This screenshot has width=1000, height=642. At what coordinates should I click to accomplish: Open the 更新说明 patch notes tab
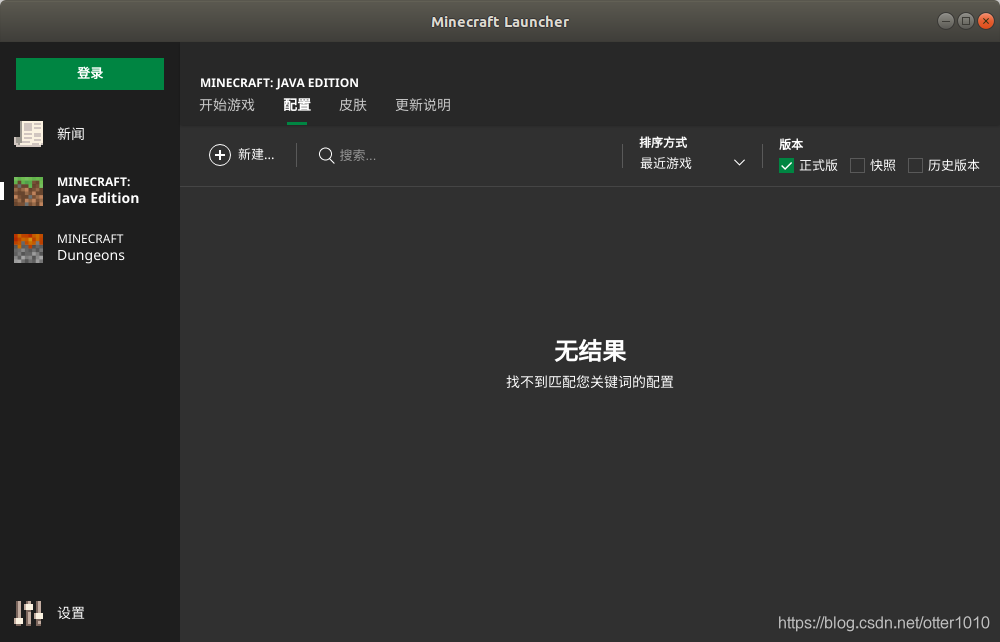(x=423, y=104)
